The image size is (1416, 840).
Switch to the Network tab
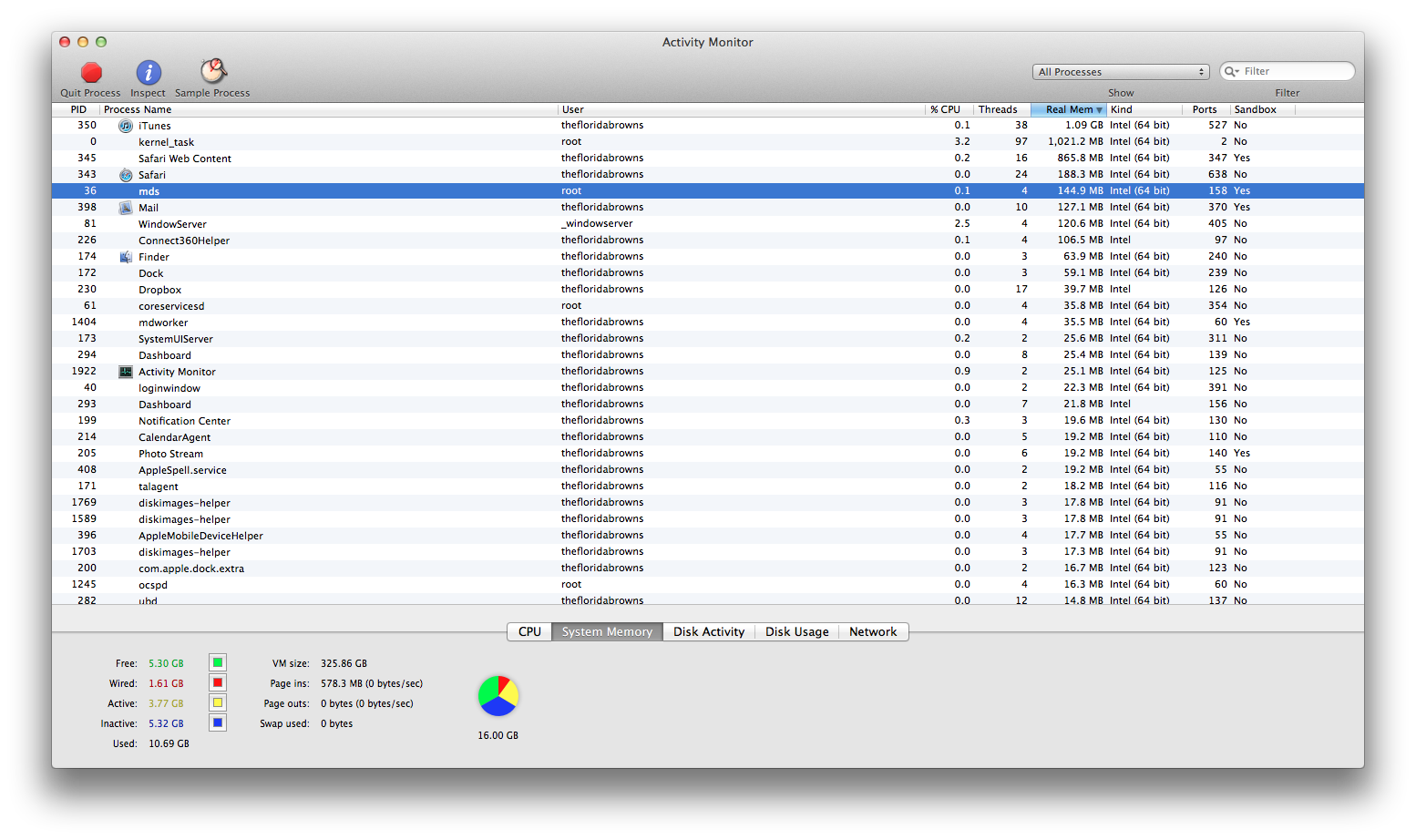(873, 631)
